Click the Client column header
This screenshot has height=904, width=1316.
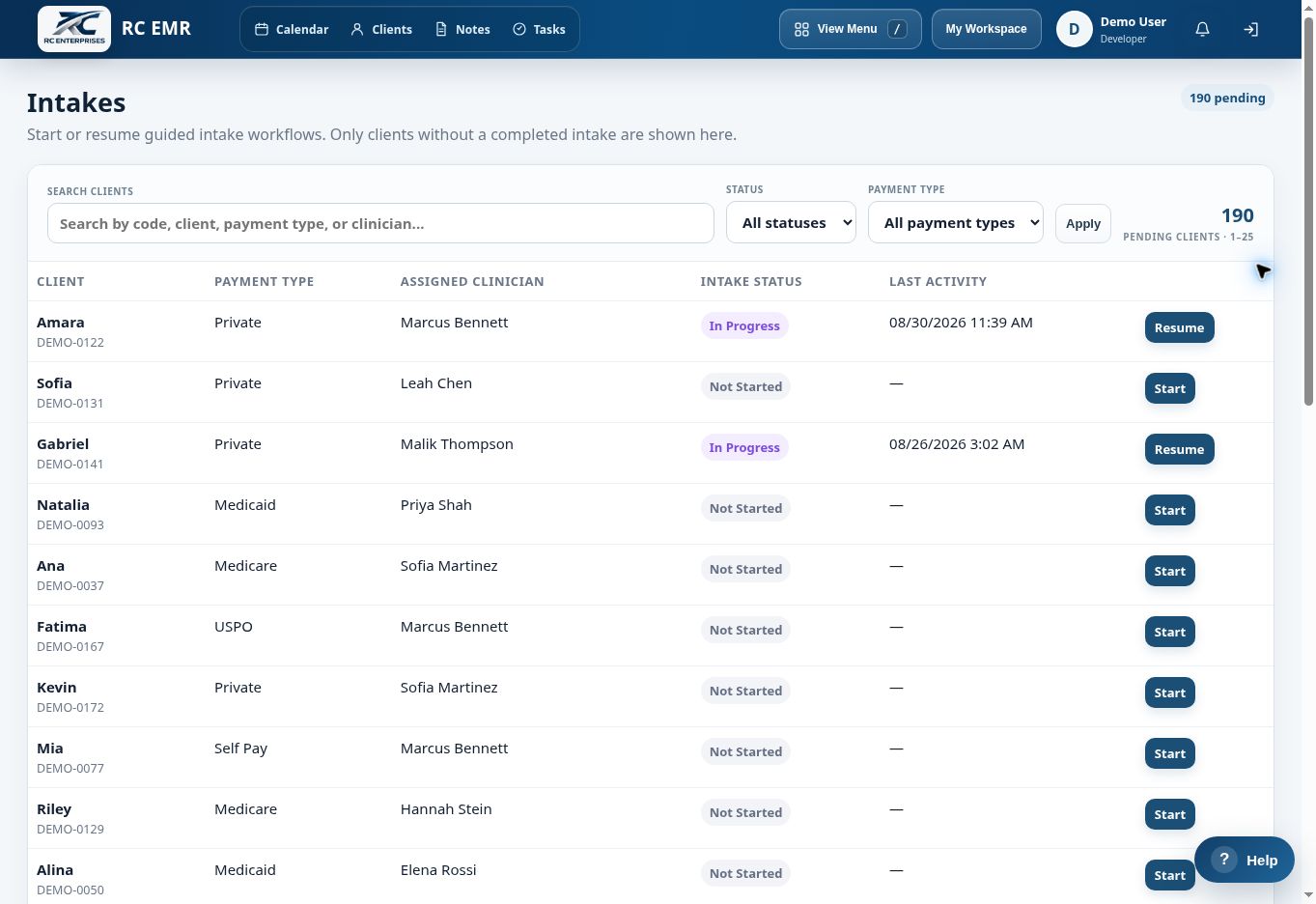point(60,281)
